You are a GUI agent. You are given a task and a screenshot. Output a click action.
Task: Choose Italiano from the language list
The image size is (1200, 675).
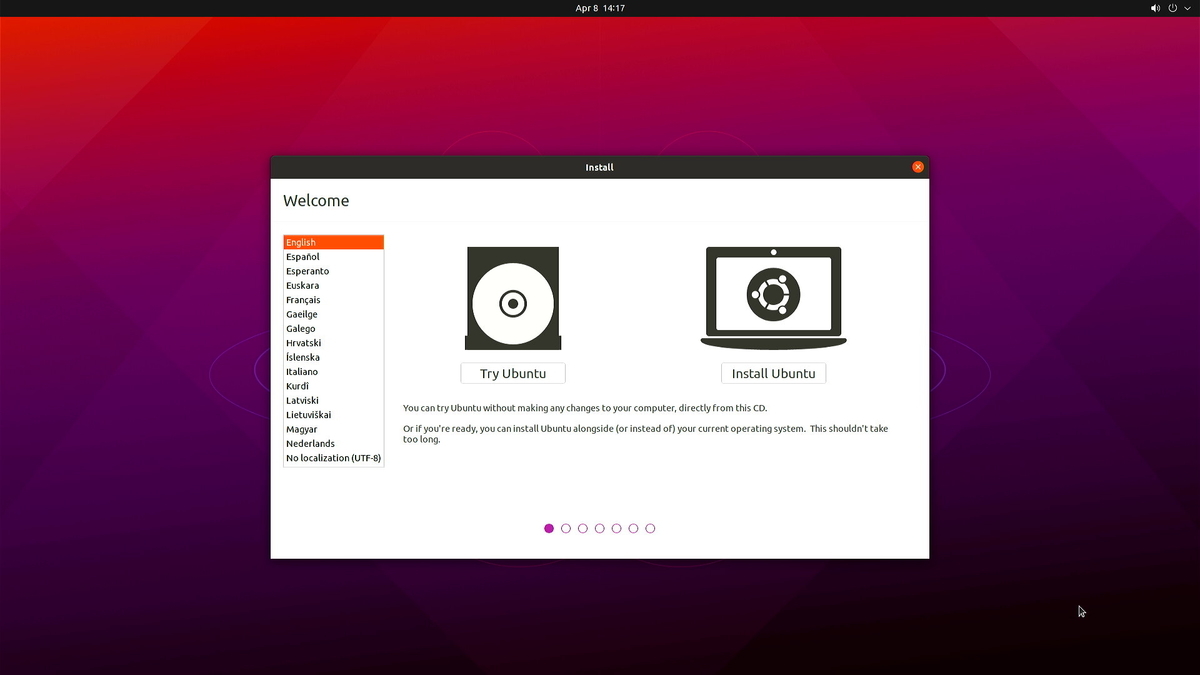334,371
